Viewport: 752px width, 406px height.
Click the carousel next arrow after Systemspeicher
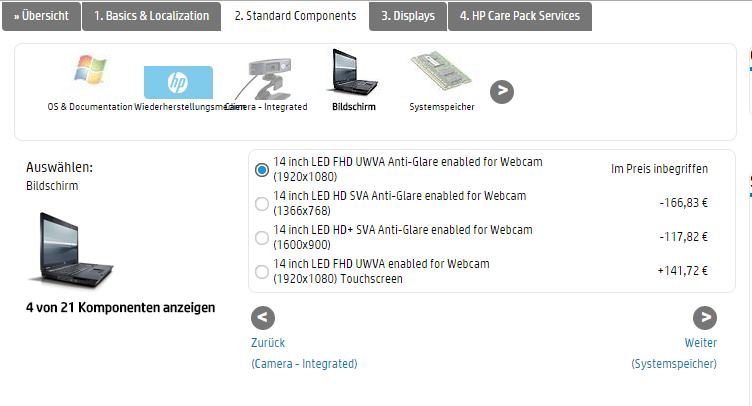(502, 91)
